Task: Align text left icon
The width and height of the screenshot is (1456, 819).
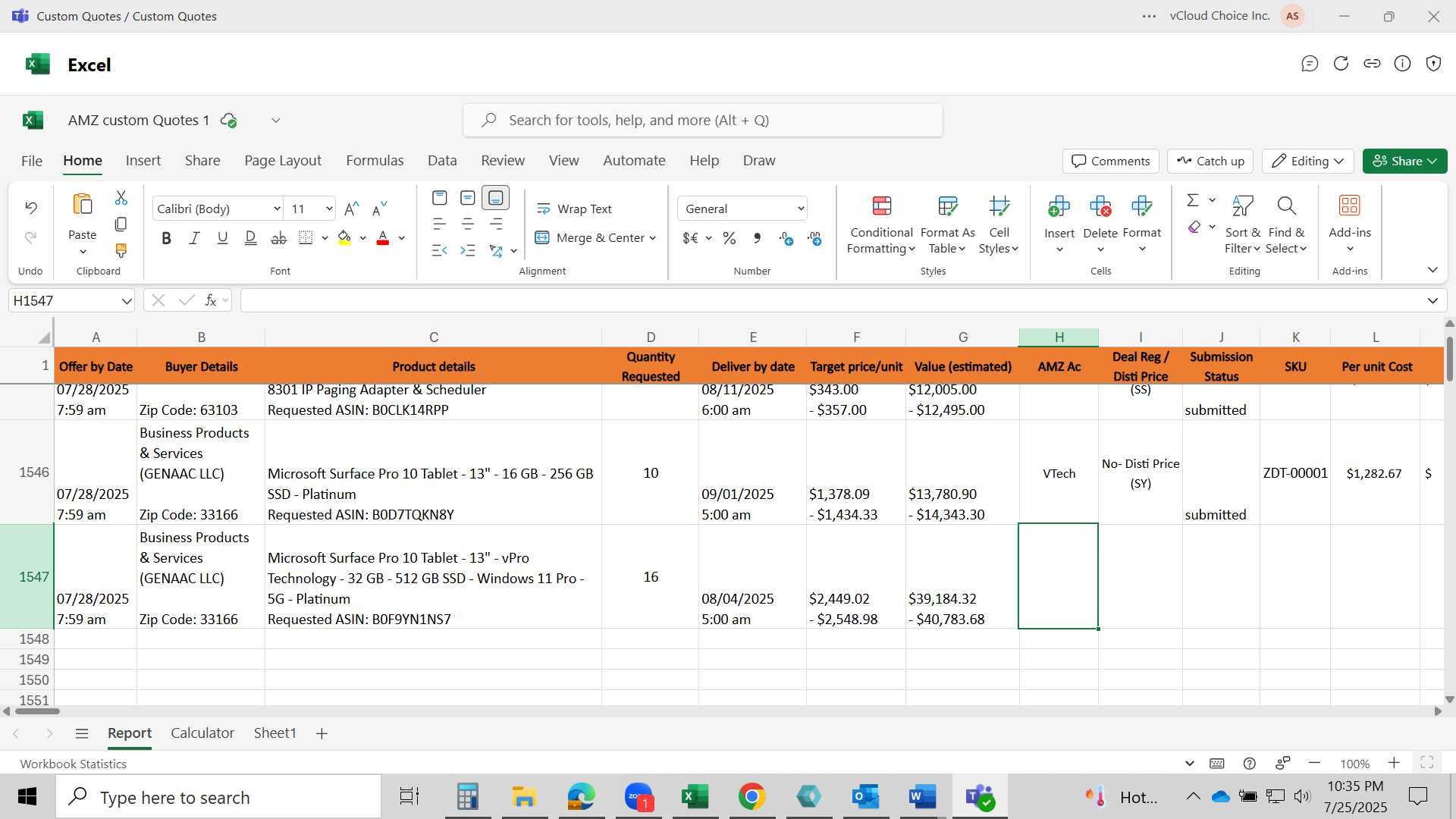Action: tap(439, 224)
